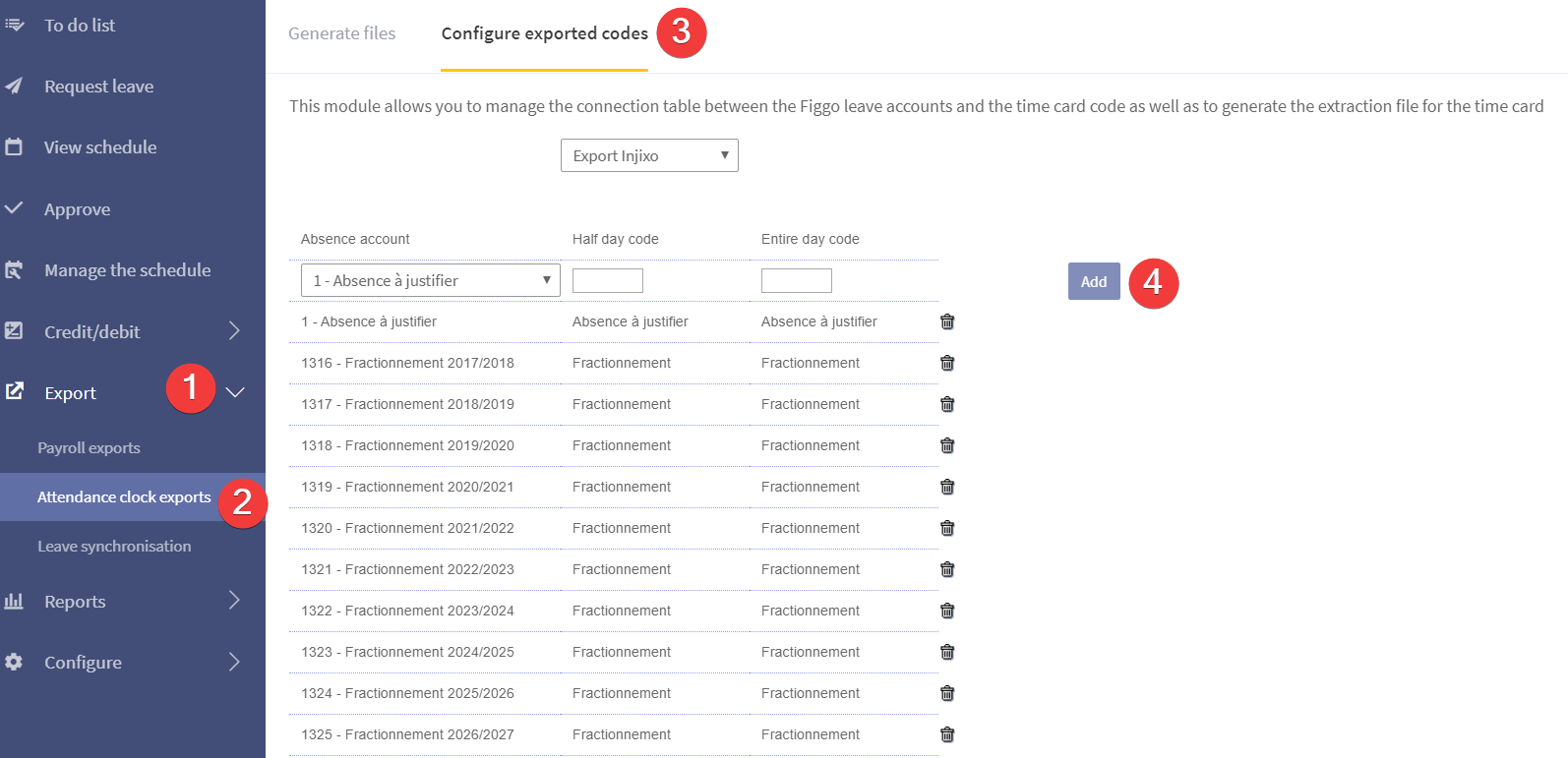Delete the Fractionnement 2024/2025 row

click(x=947, y=652)
